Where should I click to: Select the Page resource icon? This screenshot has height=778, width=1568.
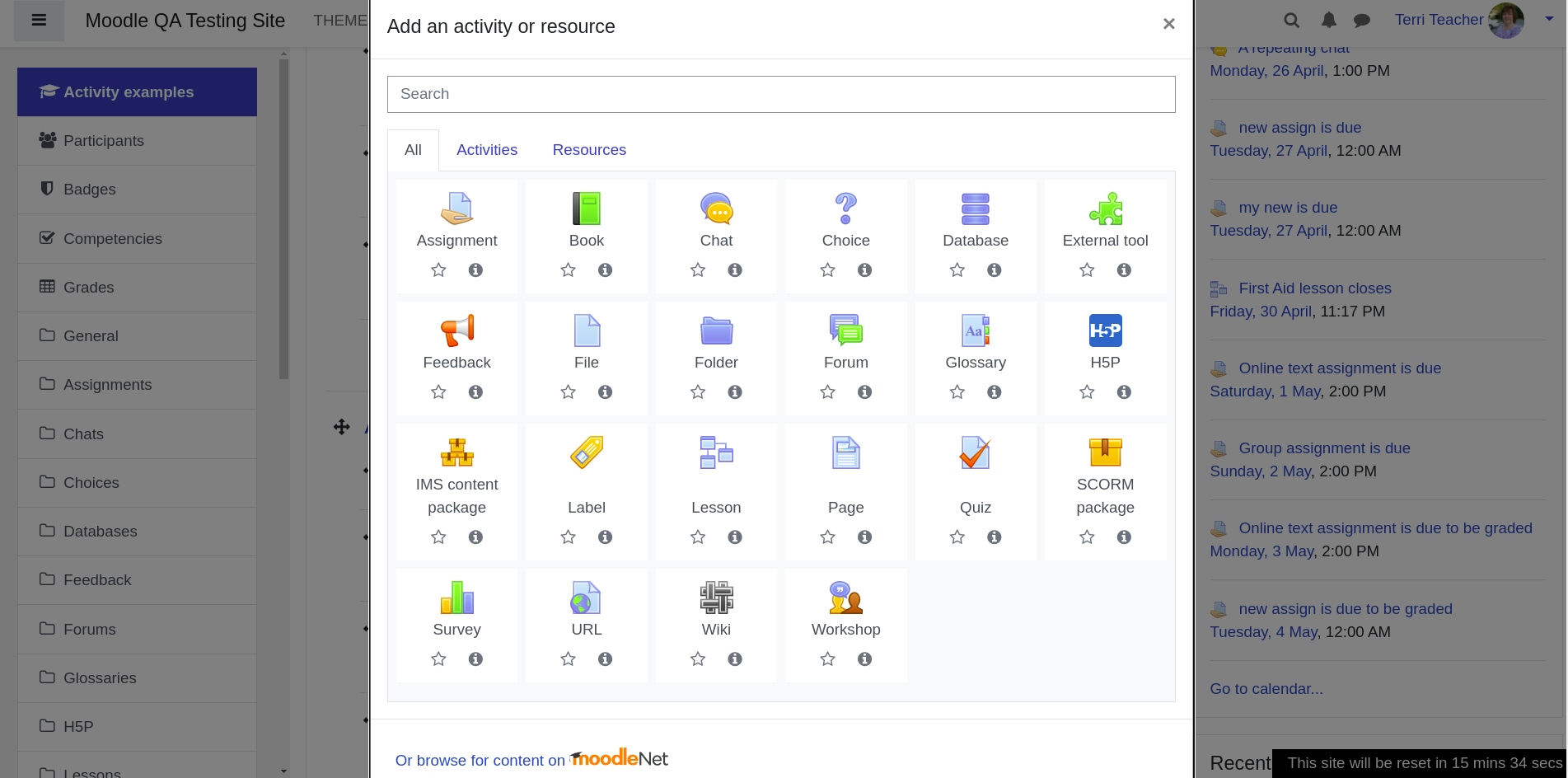(845, 452)
